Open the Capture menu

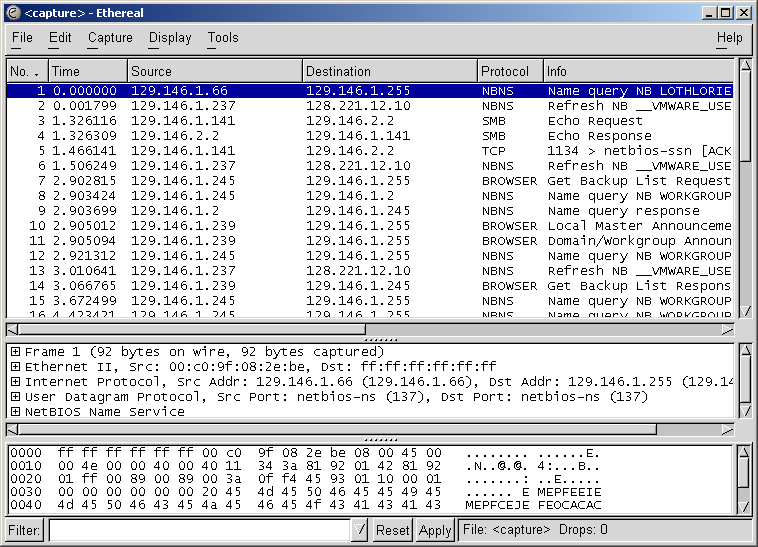[110, 38]
